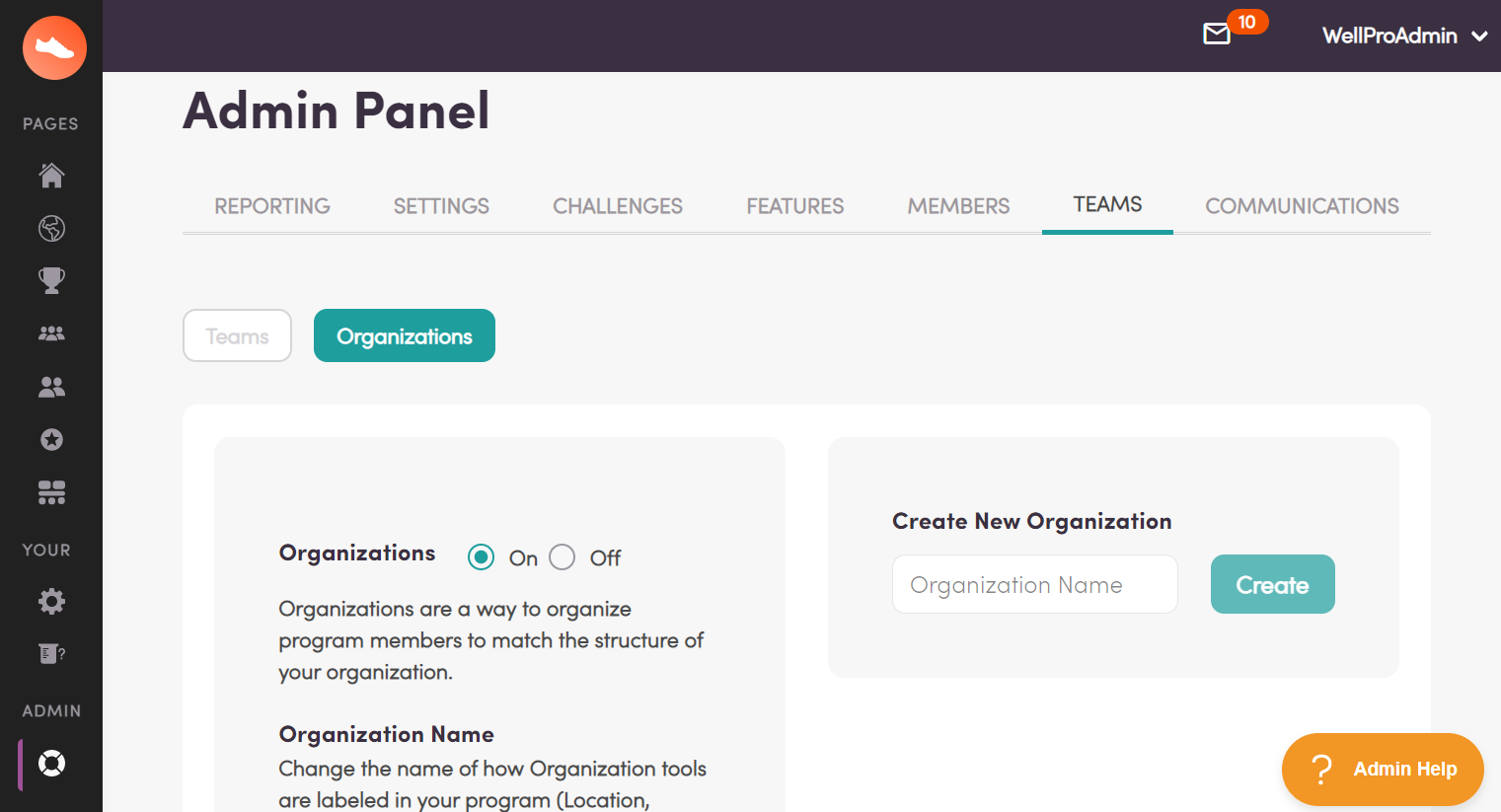
Task: Open the Communications tab
Action: (1302, 206)
